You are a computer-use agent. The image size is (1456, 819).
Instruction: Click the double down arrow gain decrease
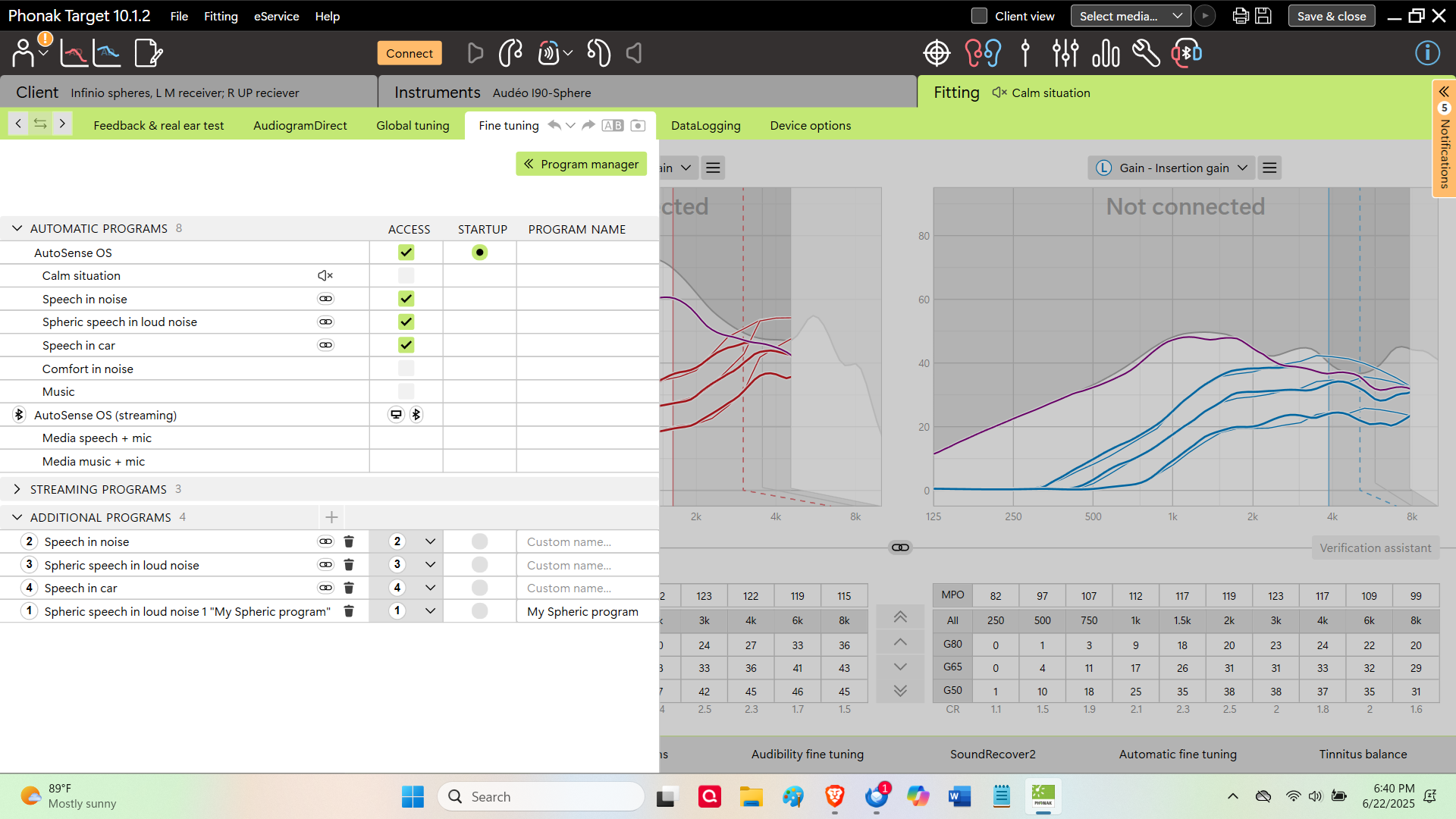tap(900, 691)
